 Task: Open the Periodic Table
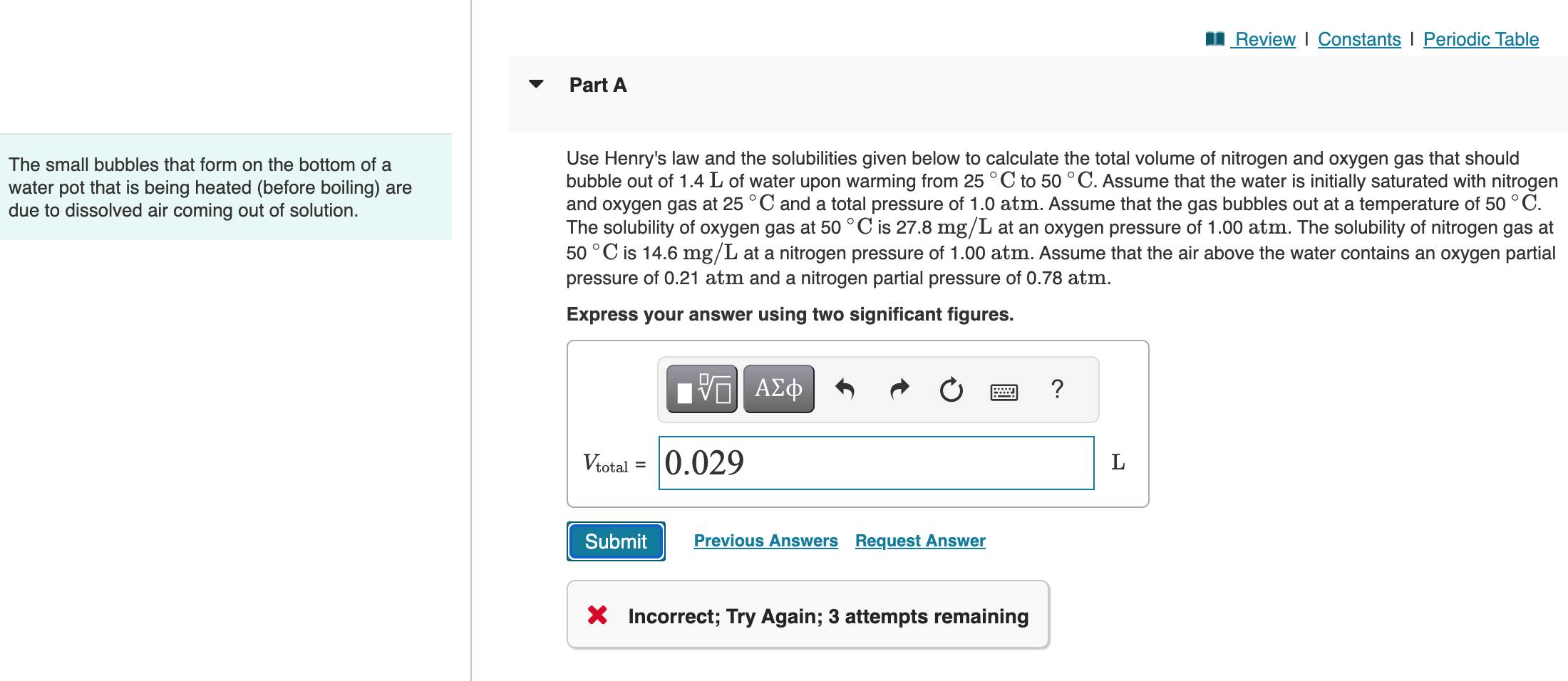[1480, 39]
